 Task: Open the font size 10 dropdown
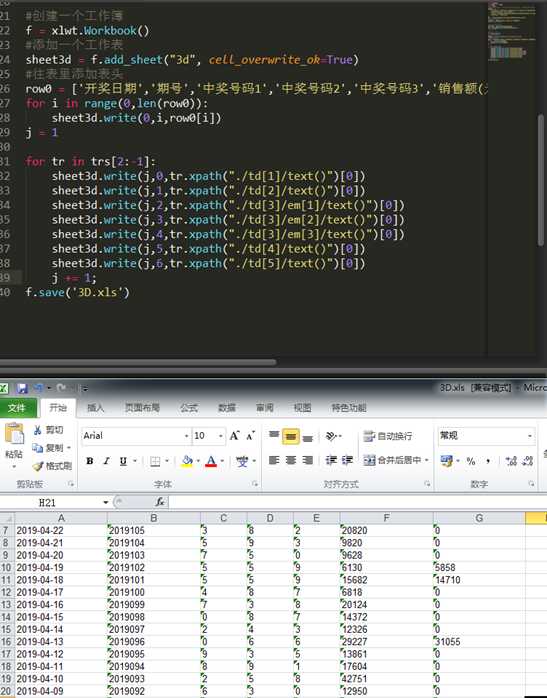[x=221, y=436]
